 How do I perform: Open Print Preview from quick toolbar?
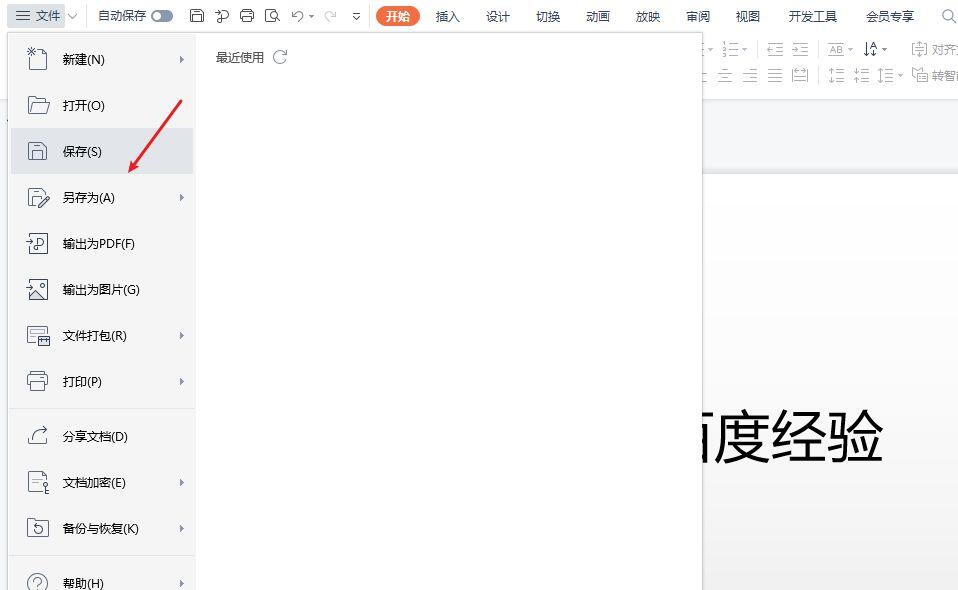click(x=272, y=16)
